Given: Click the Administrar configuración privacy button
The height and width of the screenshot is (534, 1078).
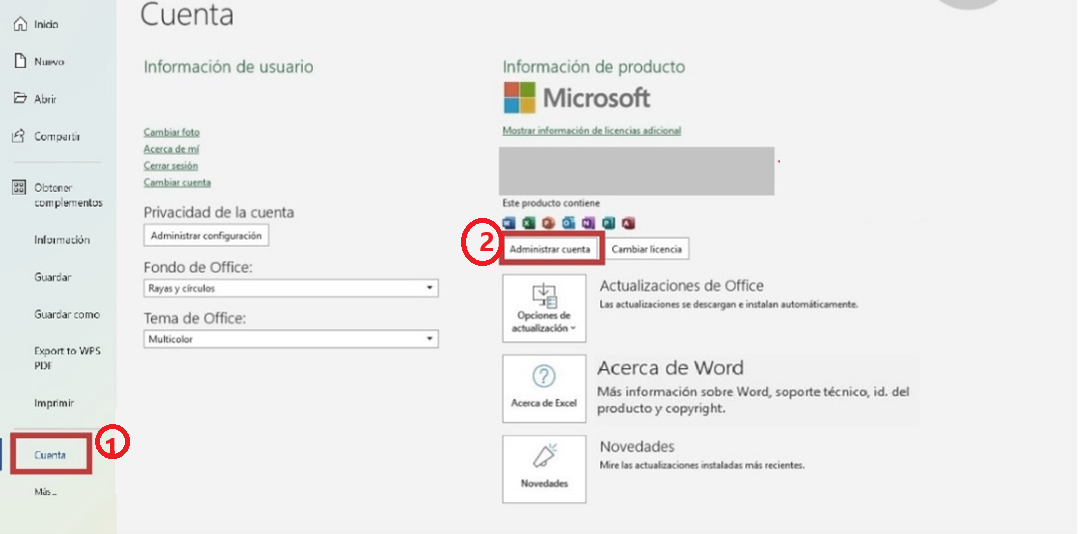Looking at the screenshot, I should click(206, 235).
